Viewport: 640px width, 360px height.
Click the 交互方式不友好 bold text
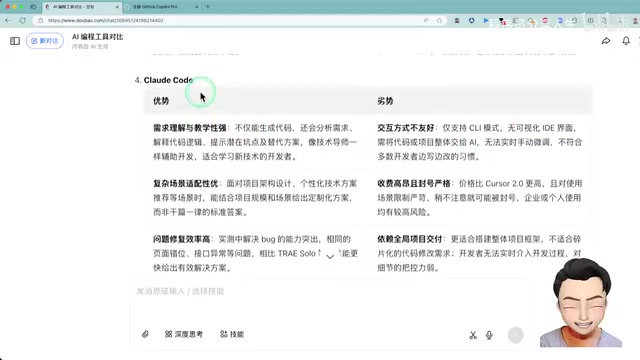click(405, 128)
